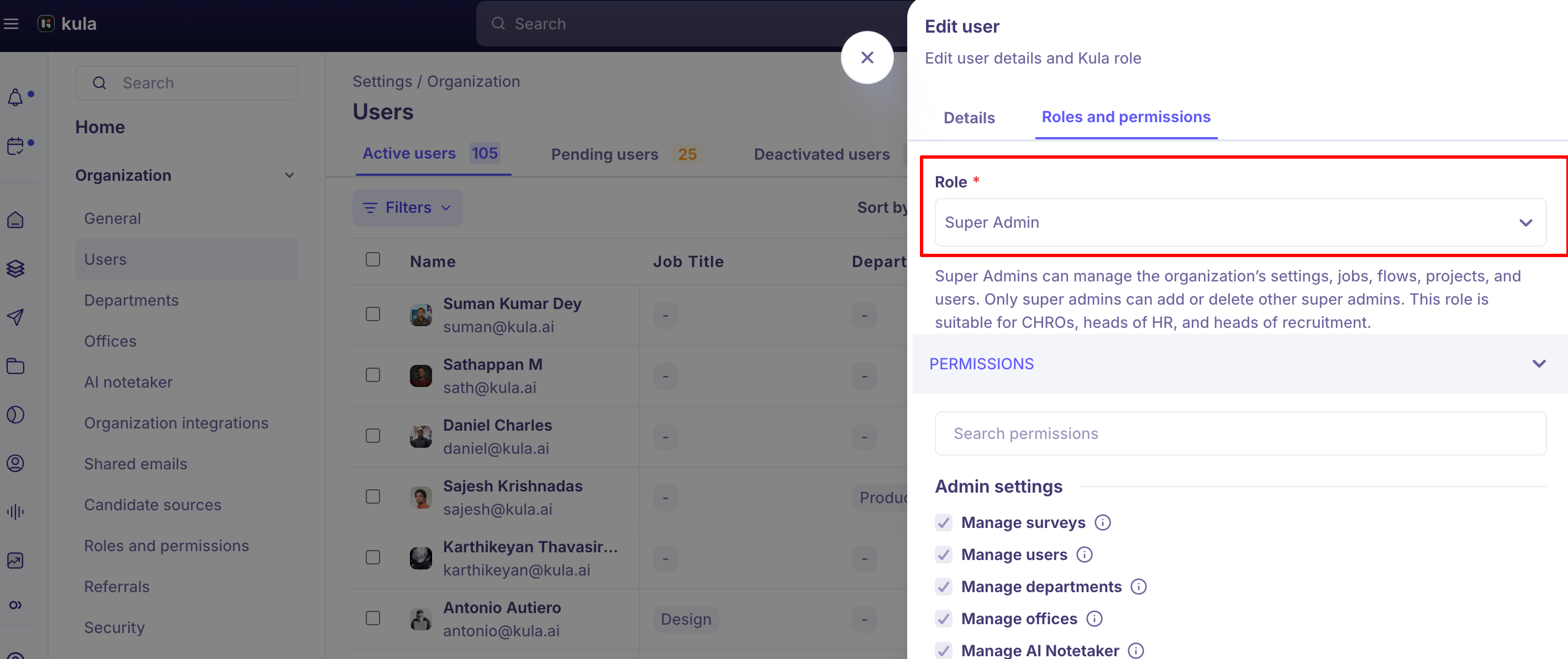Click info icon next to Manage AI Notetaker

1136,651
